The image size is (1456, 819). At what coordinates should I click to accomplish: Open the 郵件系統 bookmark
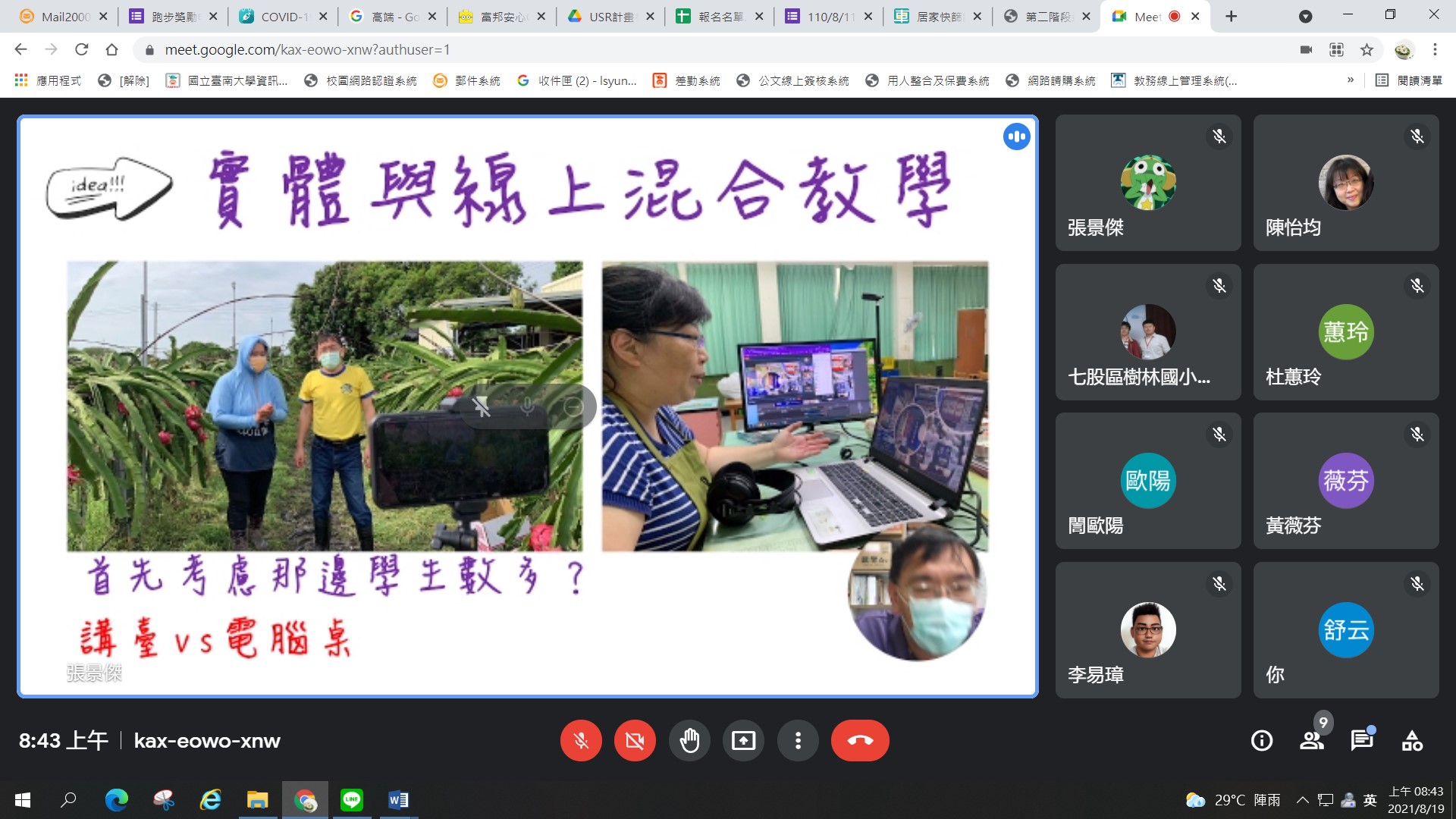[x=466, y=80]
